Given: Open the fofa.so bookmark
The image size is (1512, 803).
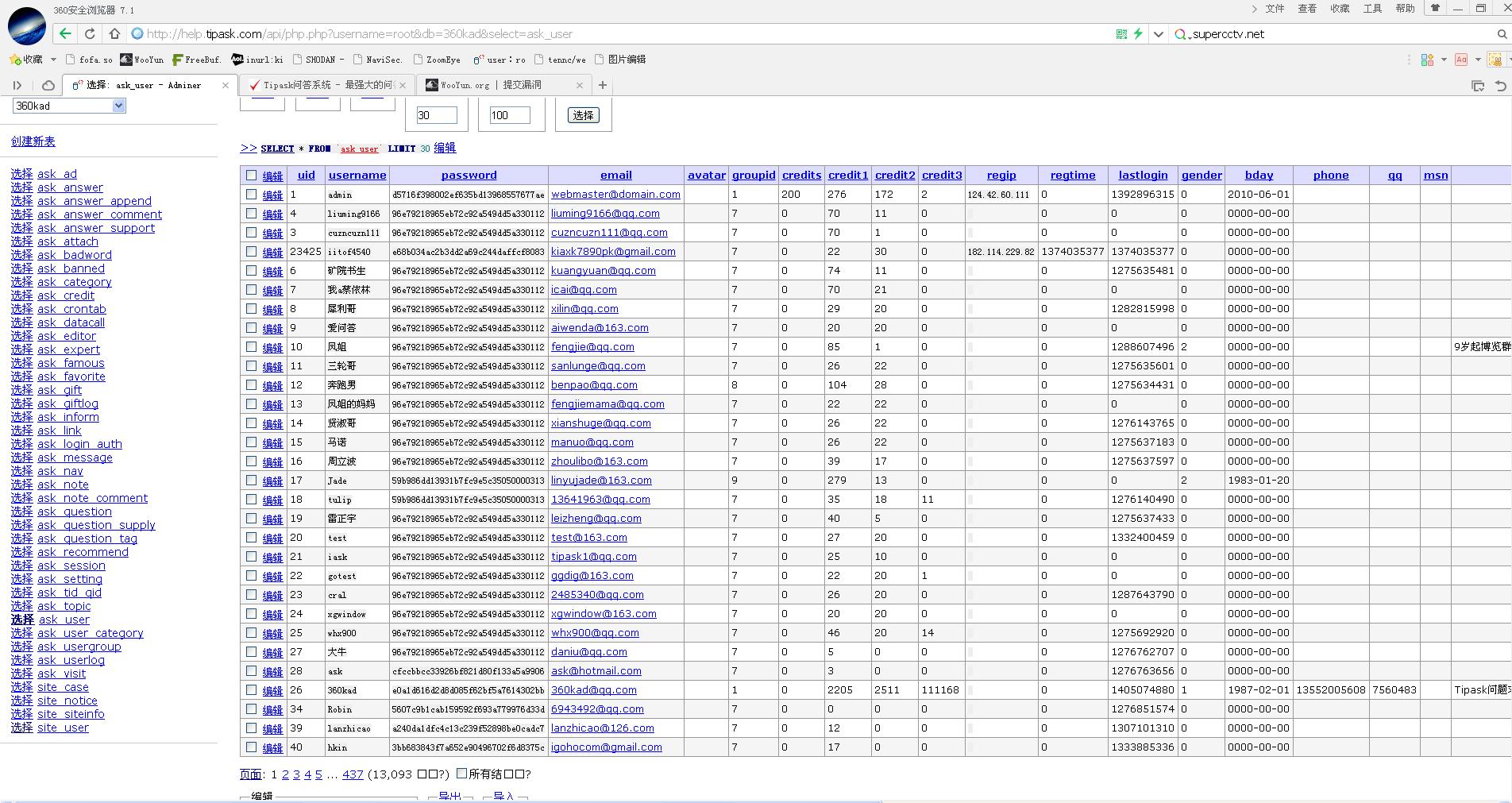Looking at the screenshot, I should point(89,60).
